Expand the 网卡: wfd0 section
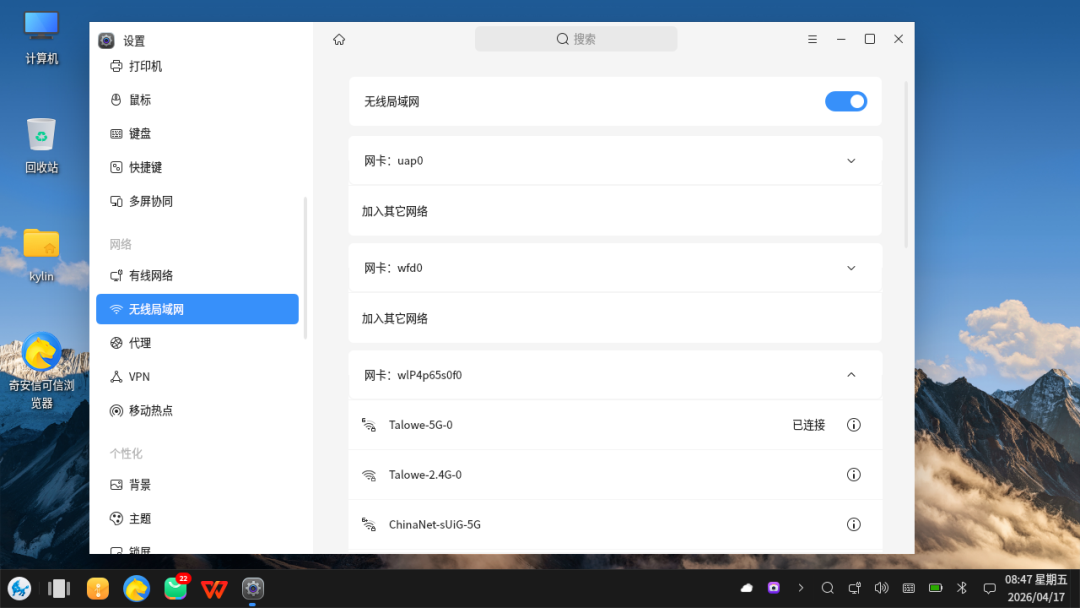The height and width of the screenshot is (608, 1080). pyautogui.click(x=851, y=268)
